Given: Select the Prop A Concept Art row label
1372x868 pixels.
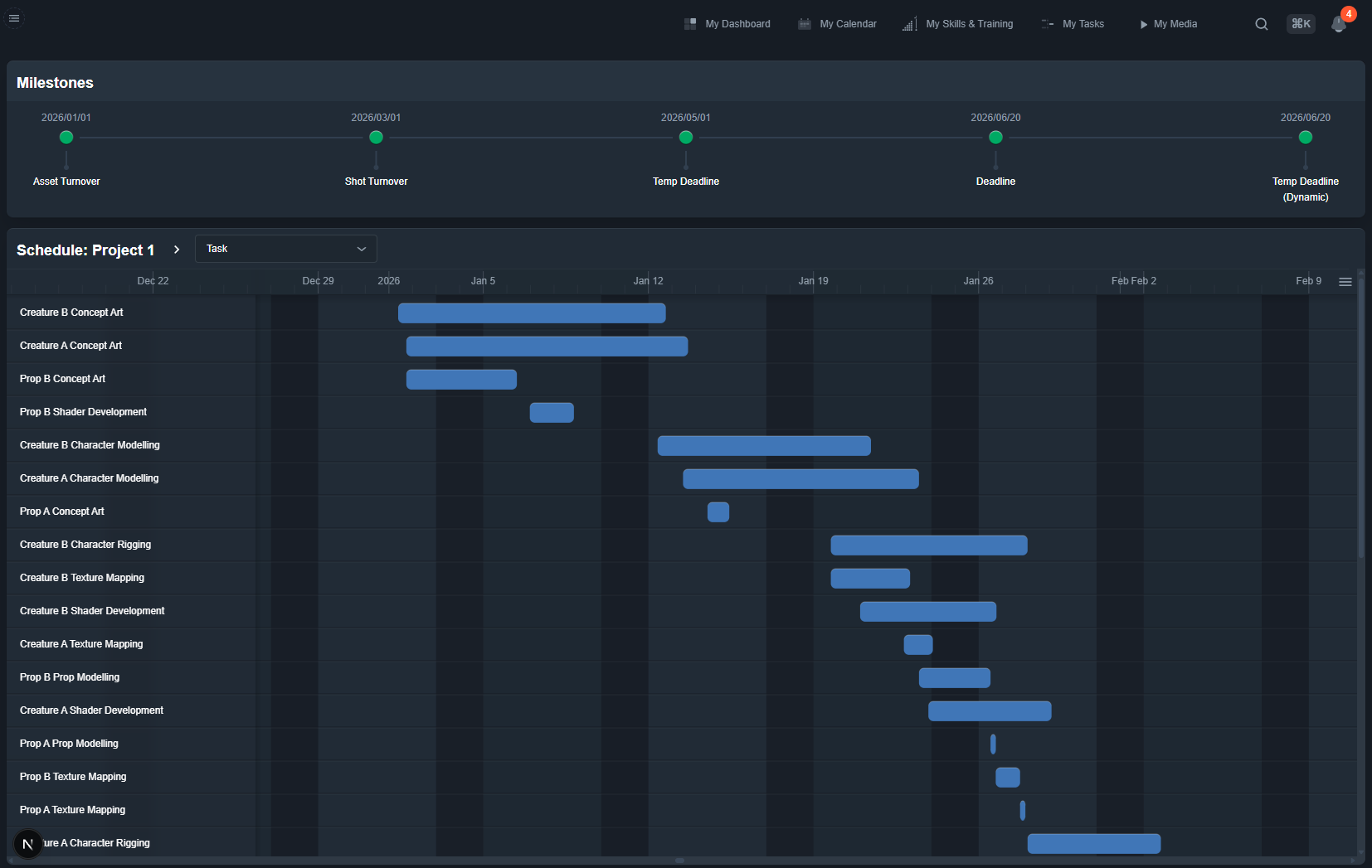Looking at the screenshot, I should pyautogui.click(x=61, y=512).
